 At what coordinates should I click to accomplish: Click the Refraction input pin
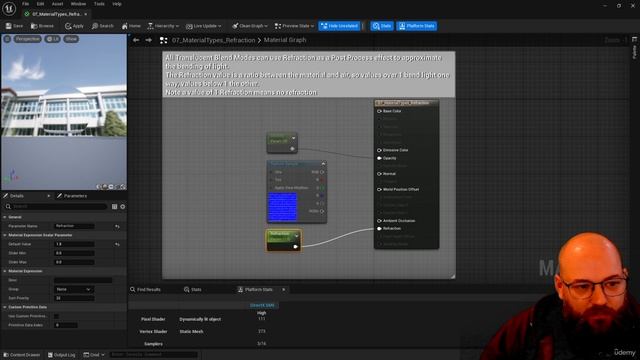[379, 229]
